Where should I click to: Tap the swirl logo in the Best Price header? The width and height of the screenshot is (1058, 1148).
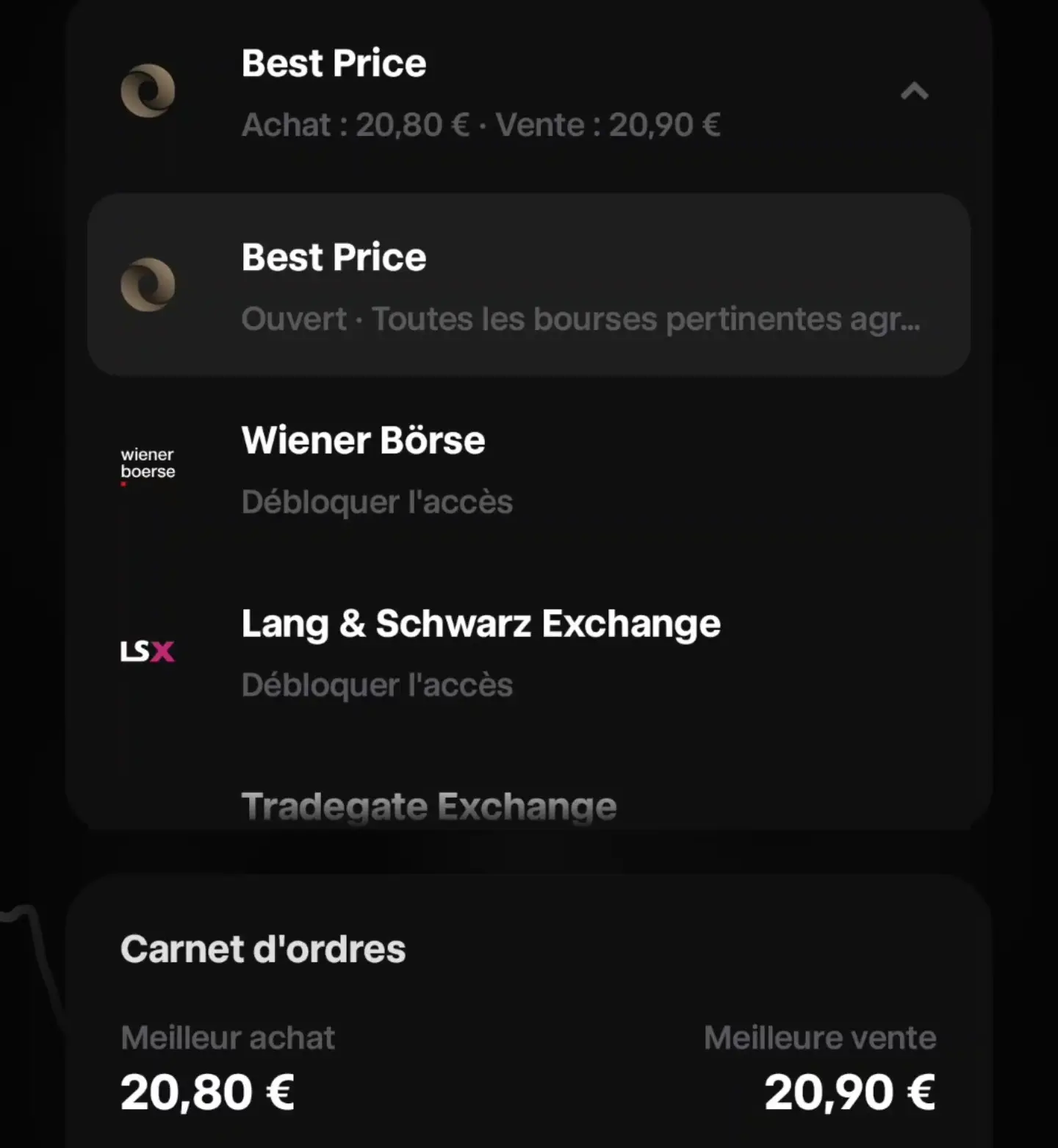point(148,91)
